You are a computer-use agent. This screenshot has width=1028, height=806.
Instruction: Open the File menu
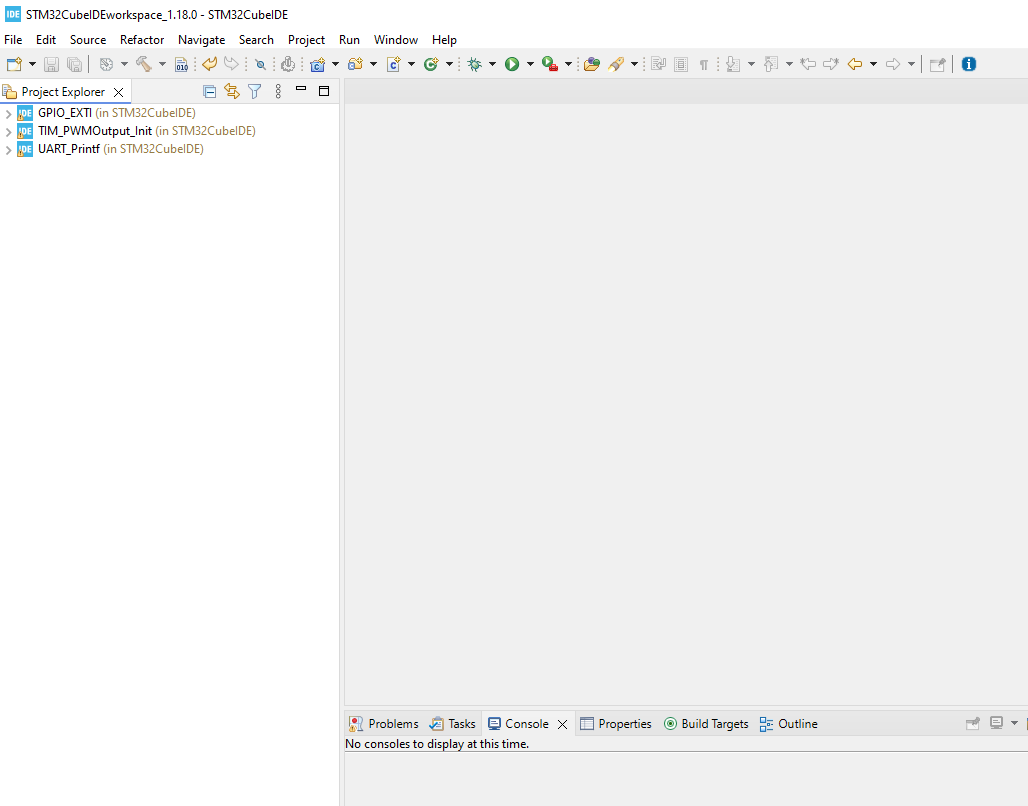pyautogui.click(x=13, y=40)
